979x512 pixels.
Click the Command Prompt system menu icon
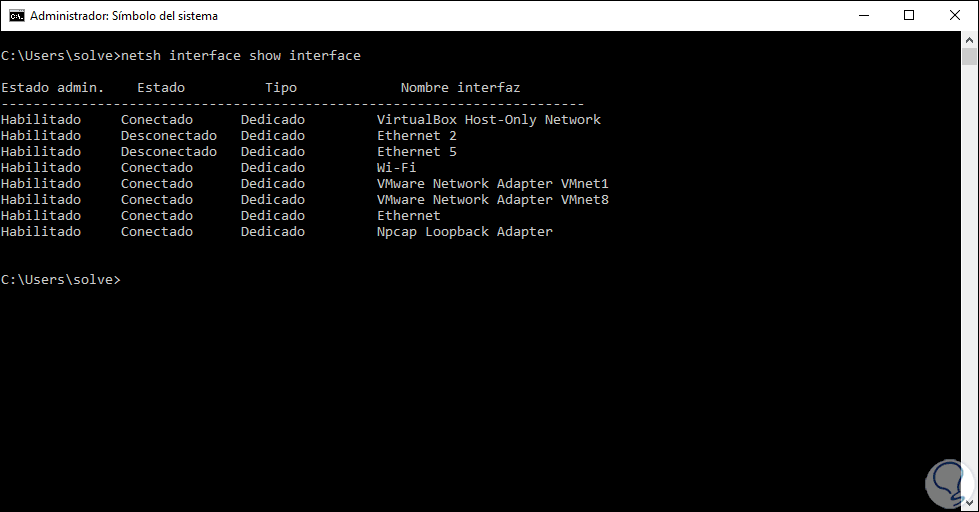point(15,16)
